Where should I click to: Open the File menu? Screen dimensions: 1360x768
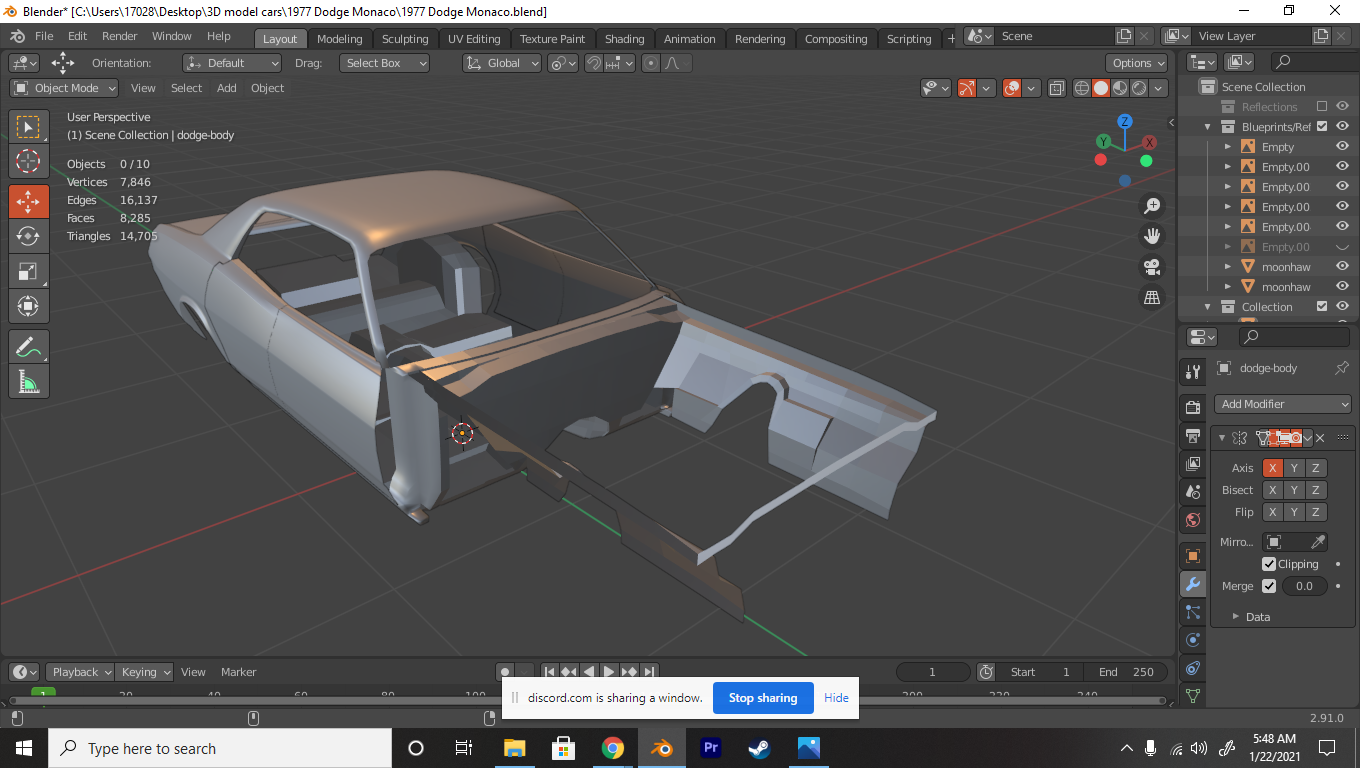(x=44, y=36)
